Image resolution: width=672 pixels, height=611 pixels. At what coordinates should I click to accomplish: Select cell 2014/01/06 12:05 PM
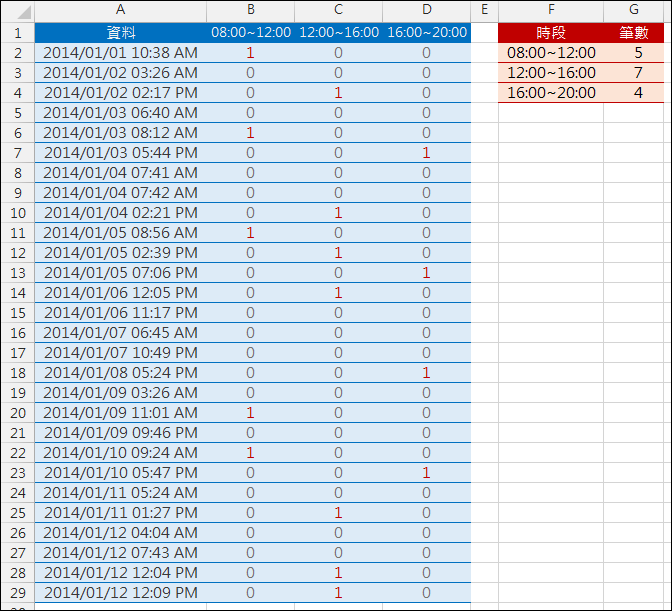click(x=120, y=293)
